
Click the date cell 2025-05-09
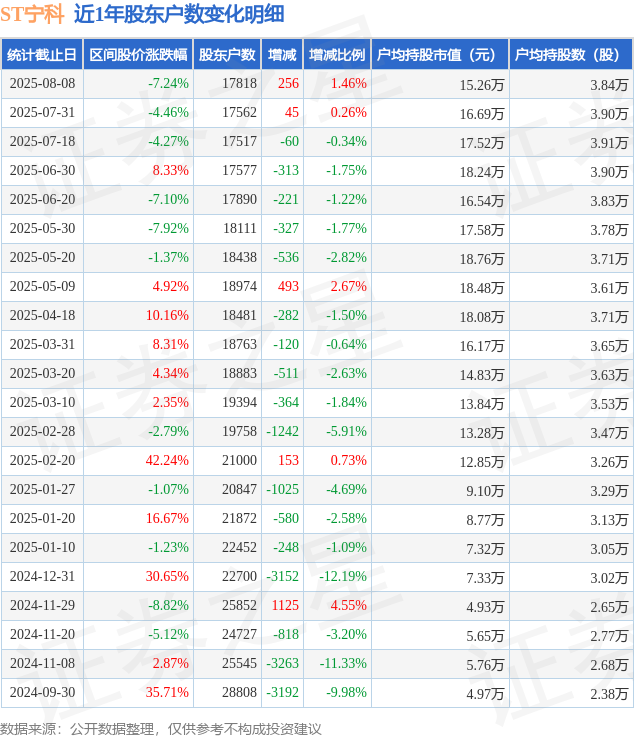point(42,287)
